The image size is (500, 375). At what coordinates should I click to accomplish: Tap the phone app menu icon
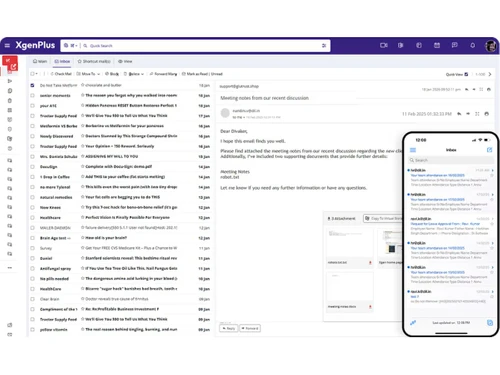pos(413,150)
